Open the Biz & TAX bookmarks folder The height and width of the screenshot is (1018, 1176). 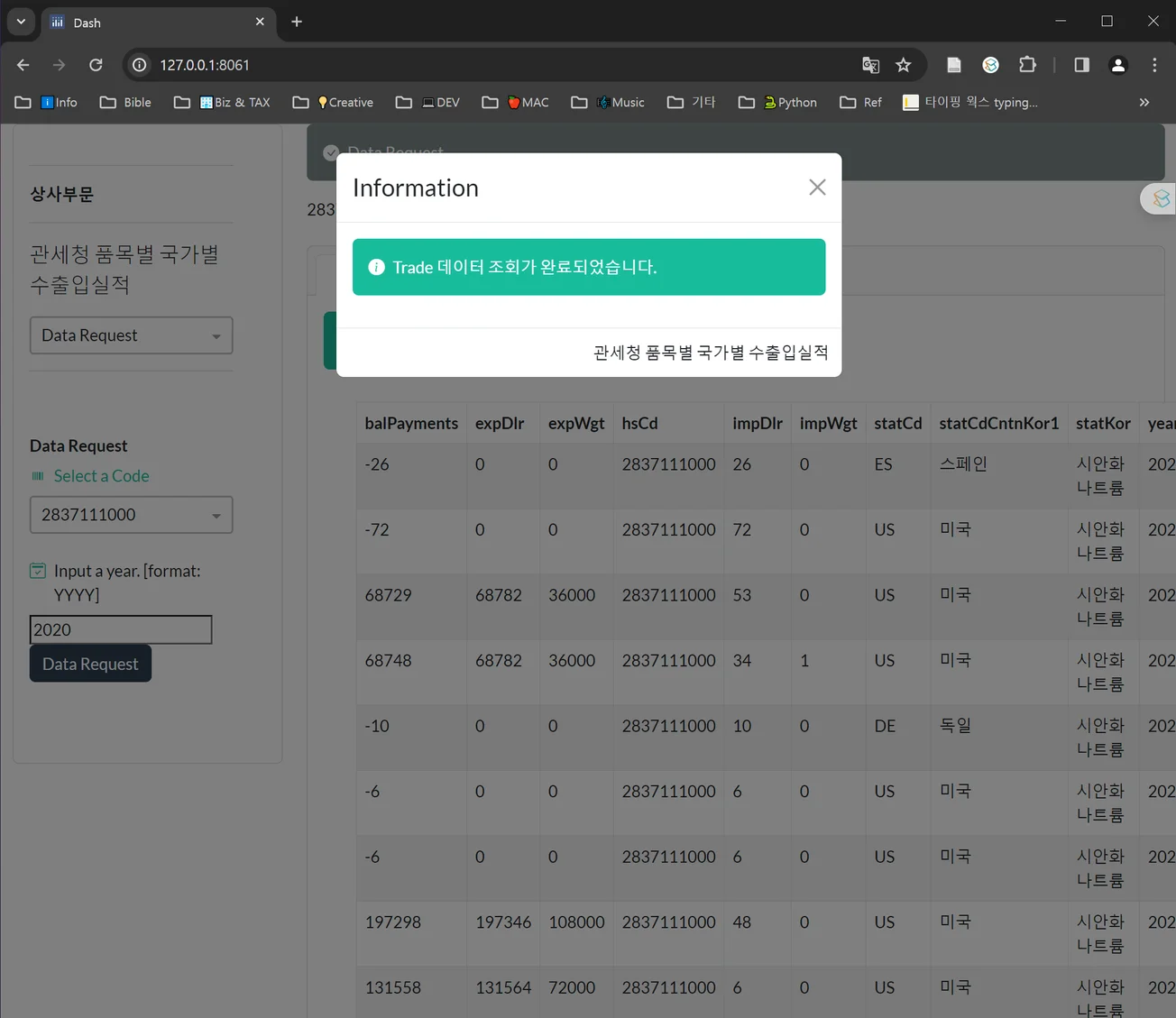coord(222,102)
